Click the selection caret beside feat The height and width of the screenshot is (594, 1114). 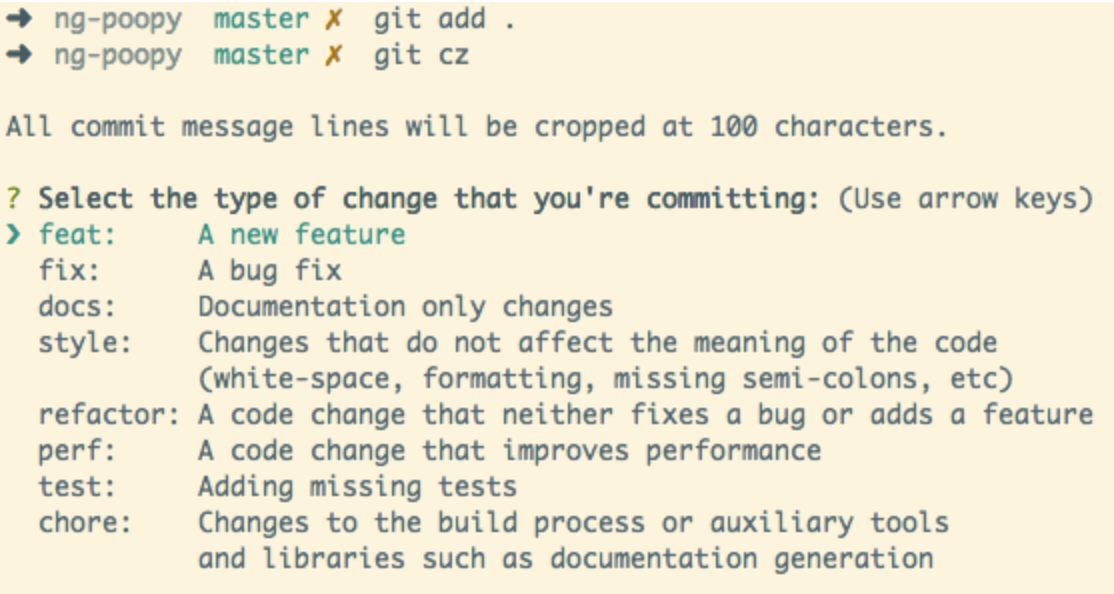[x=14, y=235]
